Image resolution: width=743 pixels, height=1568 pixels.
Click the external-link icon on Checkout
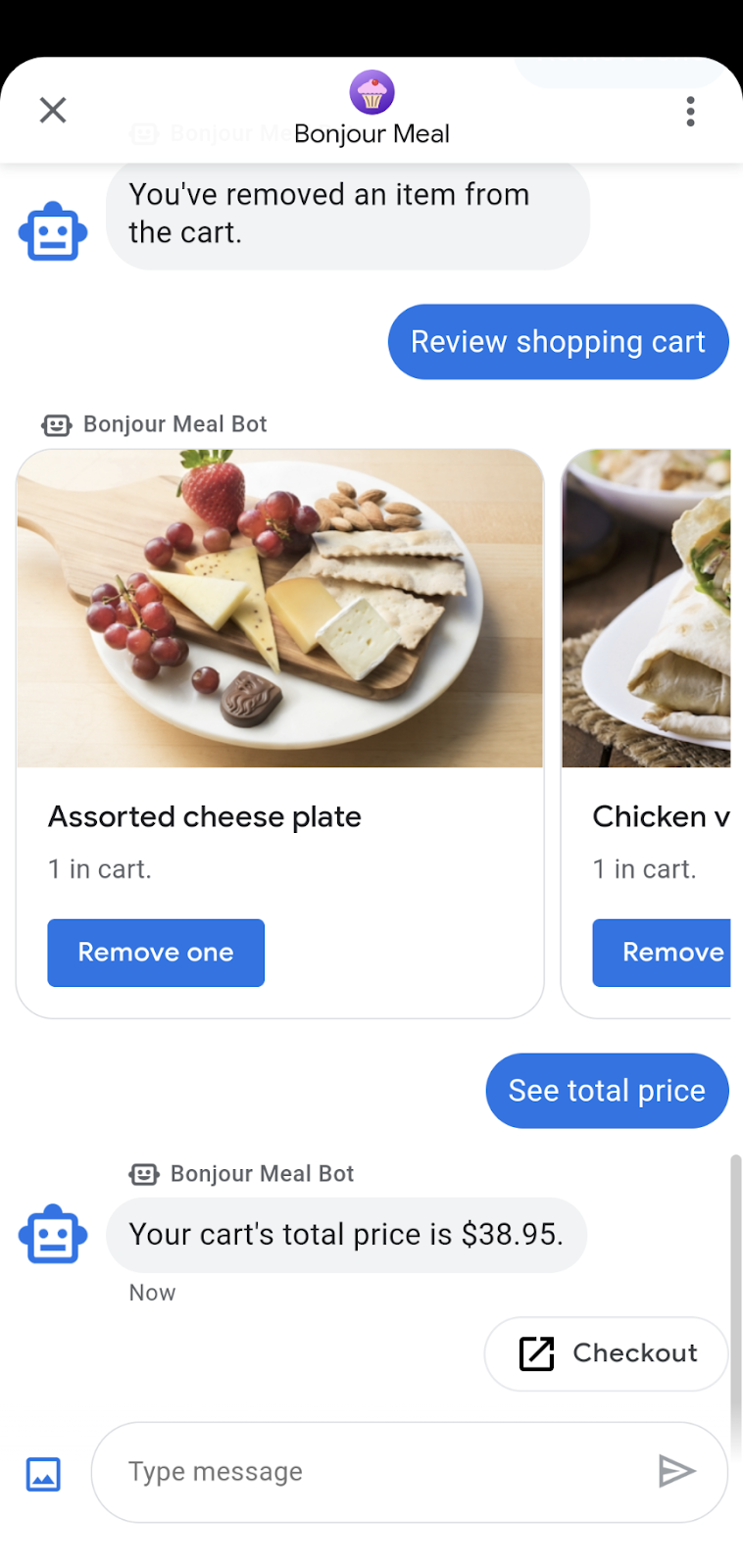coord(536,1353)
